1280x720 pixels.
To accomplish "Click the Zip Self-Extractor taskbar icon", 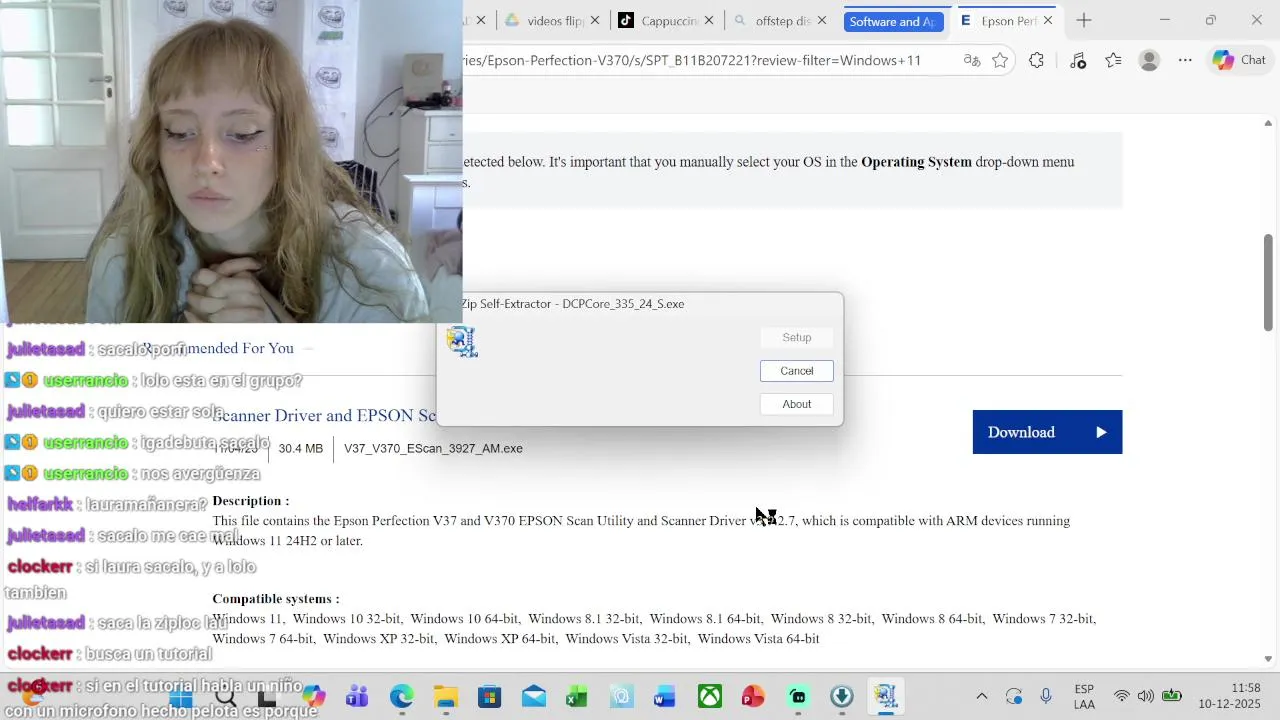I will click(x=885, y=696).
